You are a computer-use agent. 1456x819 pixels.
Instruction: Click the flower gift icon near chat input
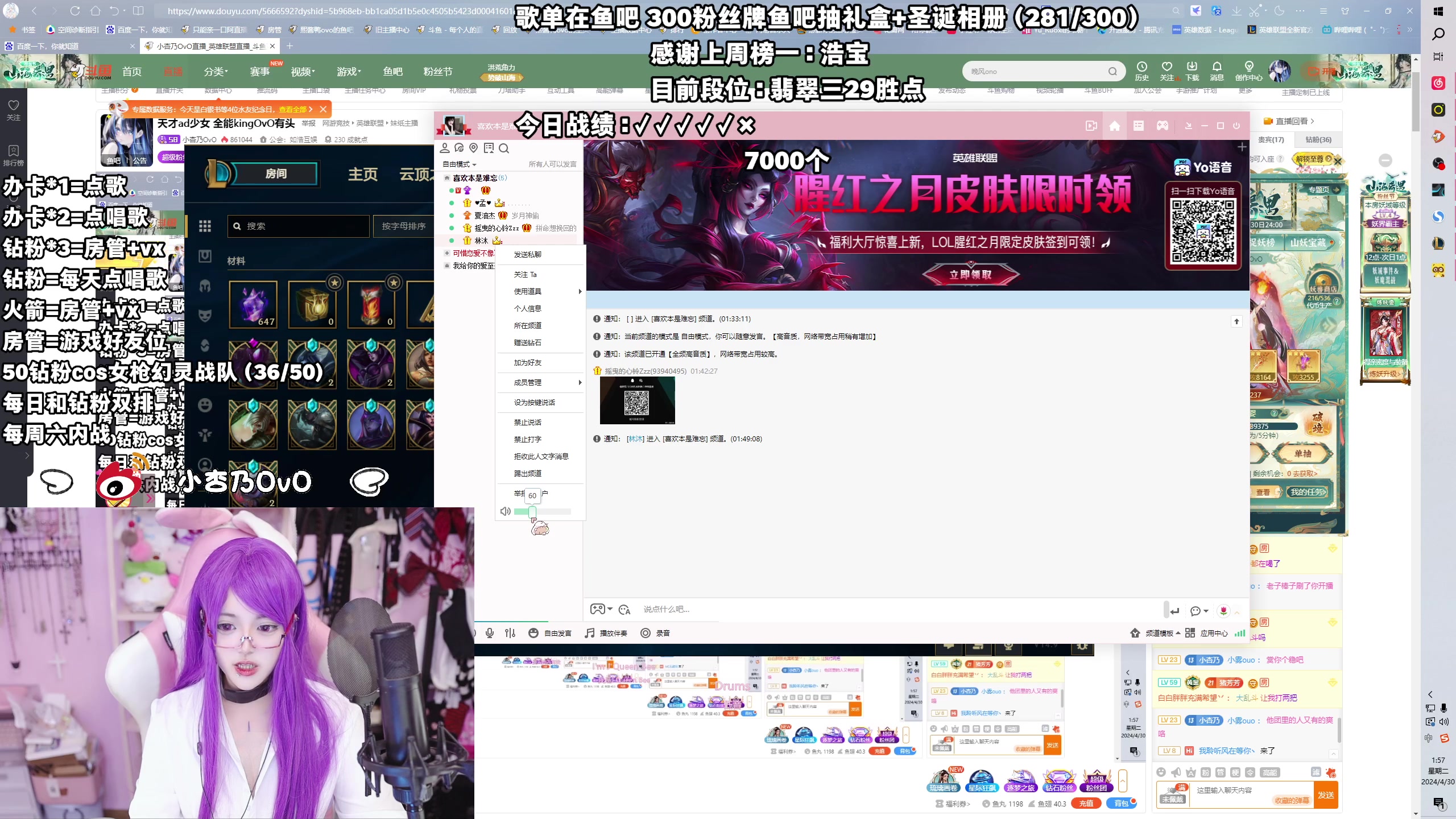pyautogui.click(x=1223, y=610)
